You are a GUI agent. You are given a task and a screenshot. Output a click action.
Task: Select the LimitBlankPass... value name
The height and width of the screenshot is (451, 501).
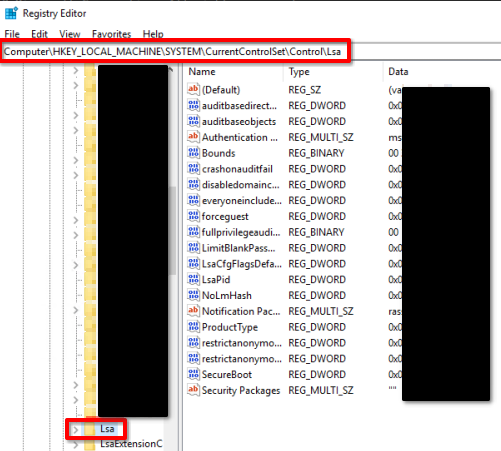(x=238, y=248)
